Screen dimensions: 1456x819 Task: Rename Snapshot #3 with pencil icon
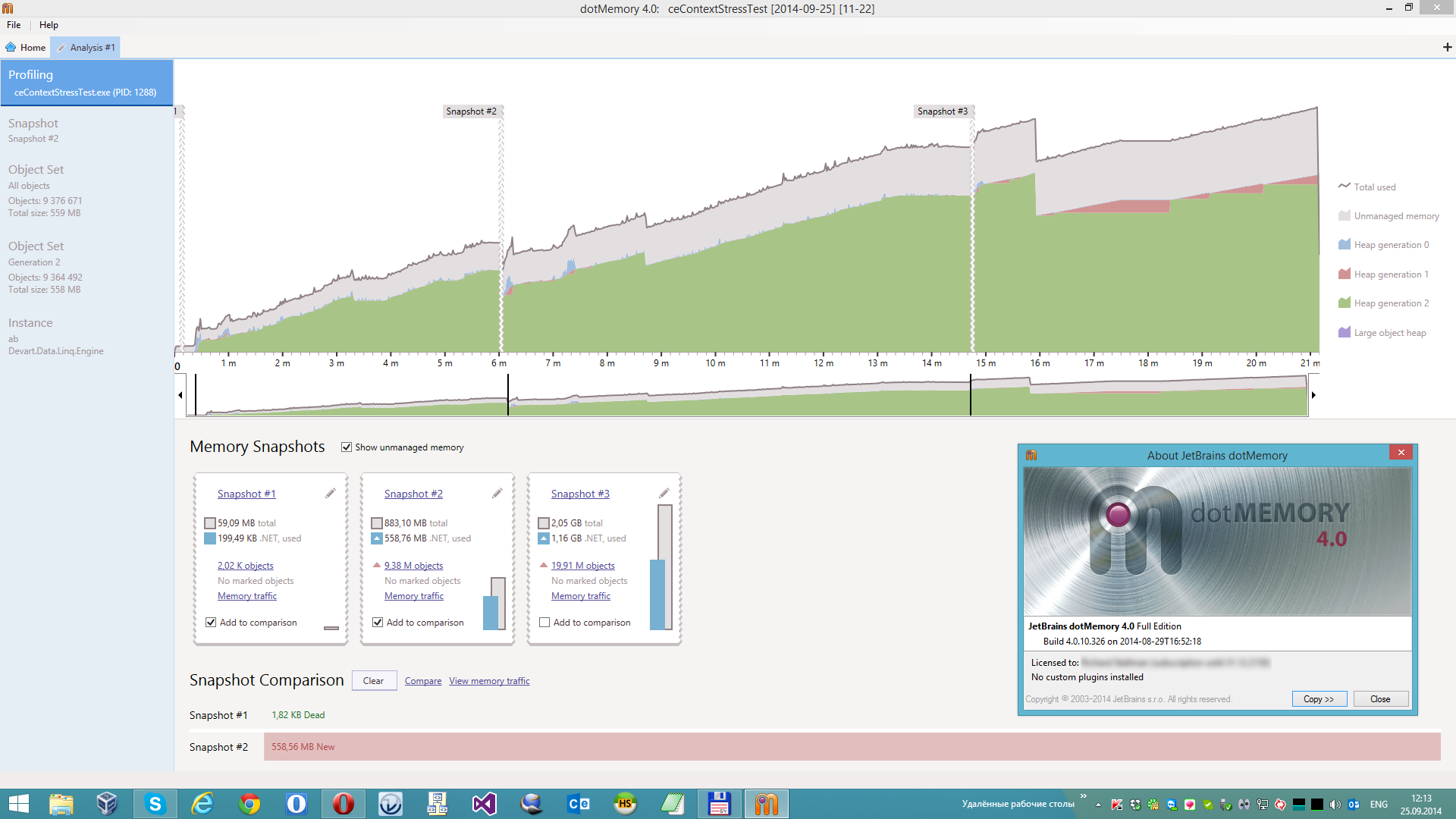(x=664, y=494)
